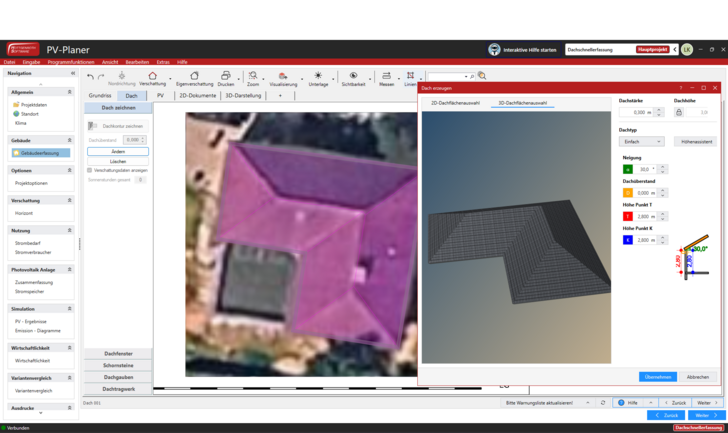Select the Nordrichtung compass tool

(x=122, y=78)
